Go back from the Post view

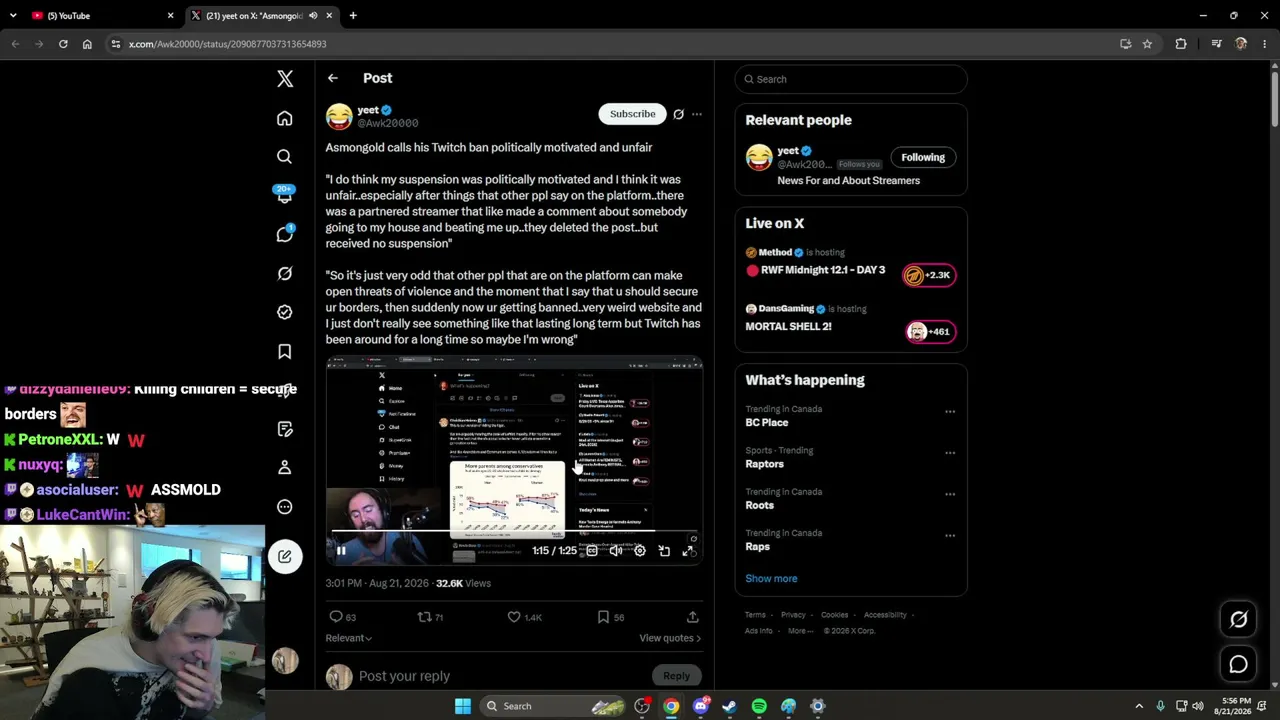coord(333,78)
